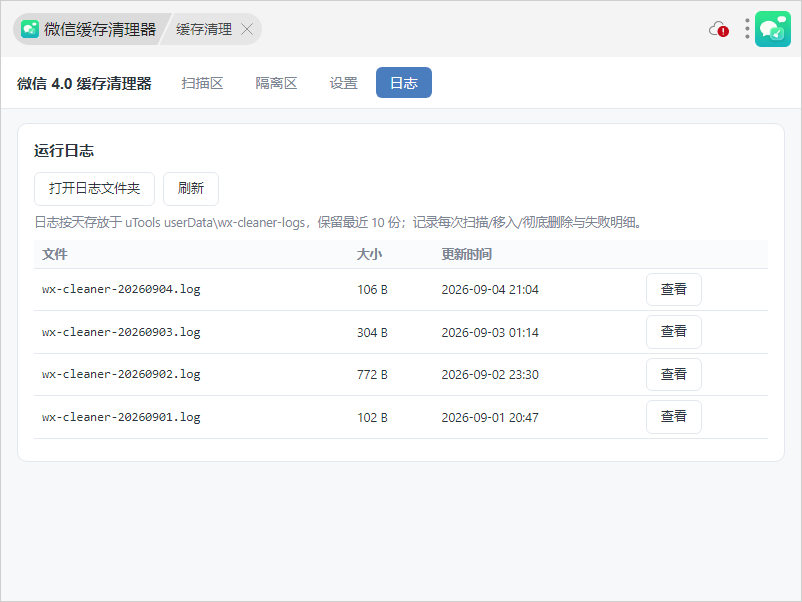View the wx-cleaner-20260901.log file

(674, 417)
